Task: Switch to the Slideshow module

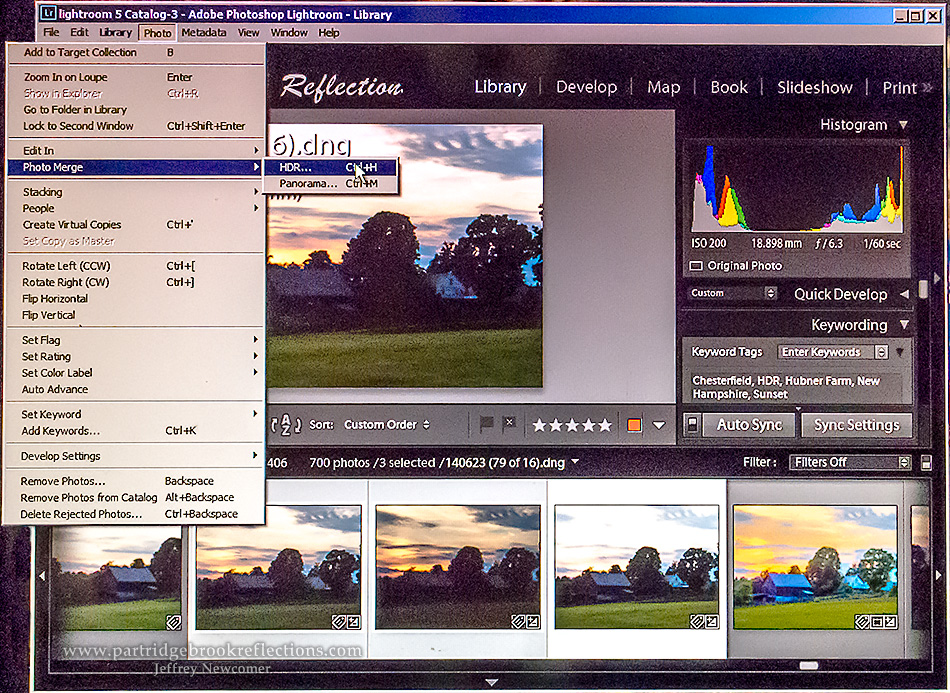Action: (814, 87)
